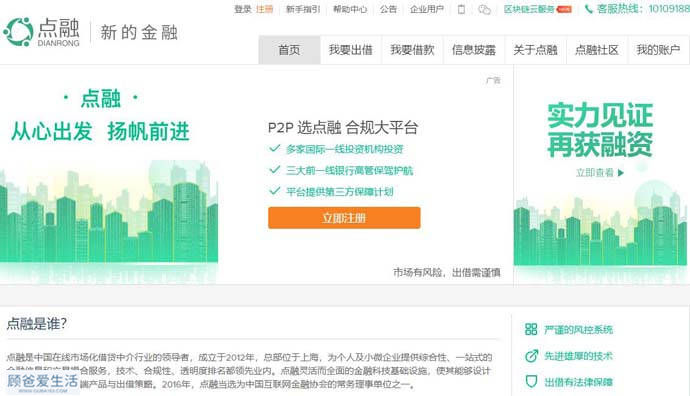Click the icon beside 先进雄厚的技术
The image size is (690, 396).
532,356
